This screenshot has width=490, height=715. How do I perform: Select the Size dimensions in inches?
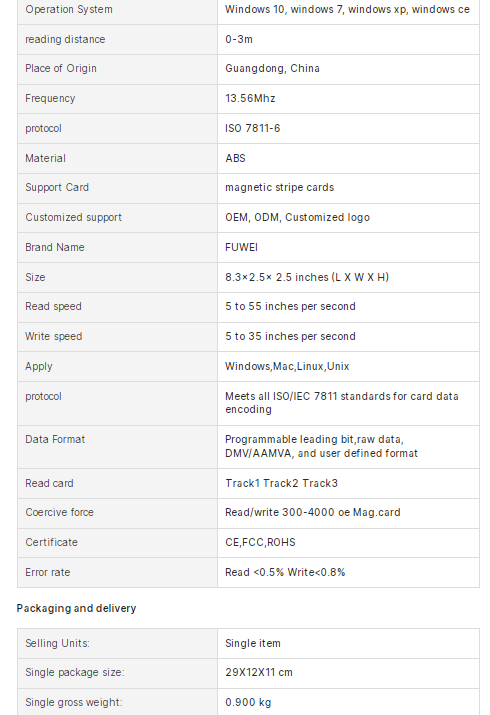(307, 277)
